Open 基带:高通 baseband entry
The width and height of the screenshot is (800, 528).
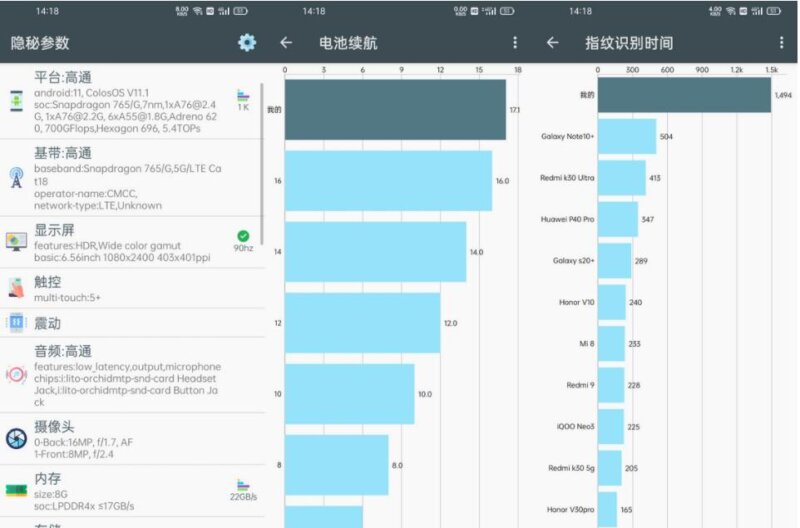pyautogui.click(x=132, y=178)
